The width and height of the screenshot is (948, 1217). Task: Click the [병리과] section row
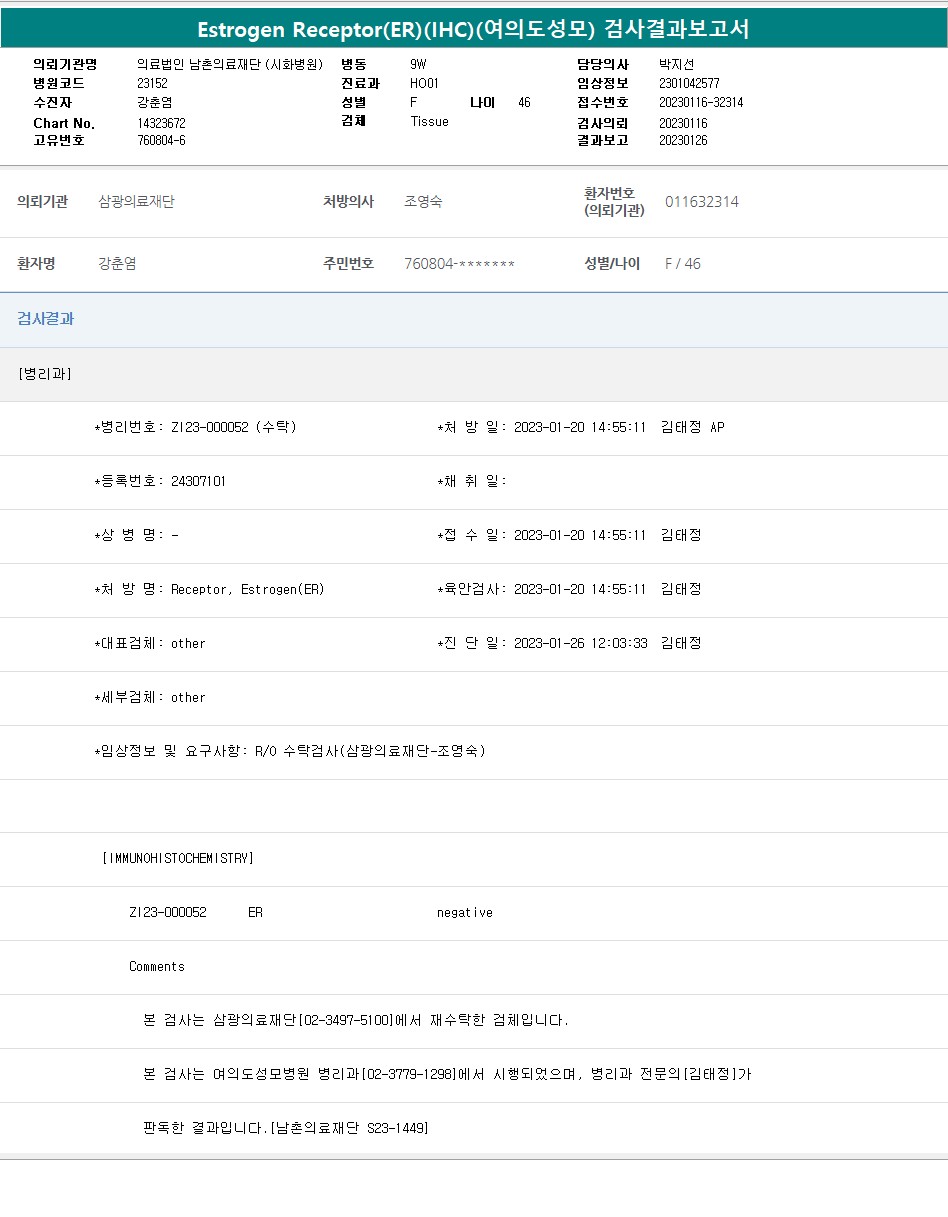[45, 374]
